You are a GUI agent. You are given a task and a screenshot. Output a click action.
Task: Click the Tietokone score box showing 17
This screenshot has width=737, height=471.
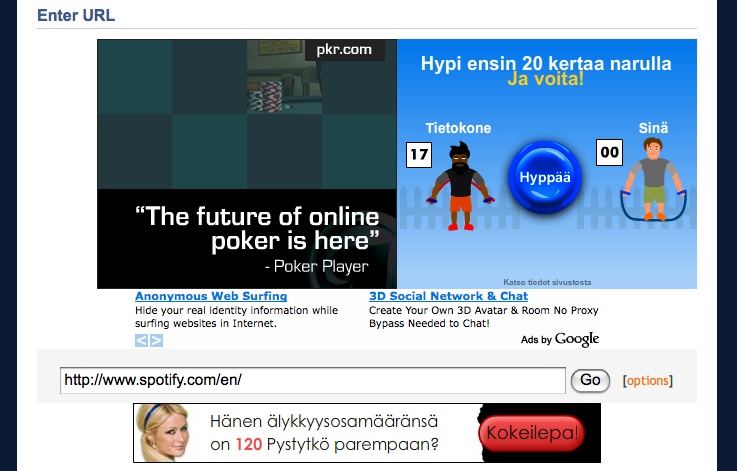point(419,155)
